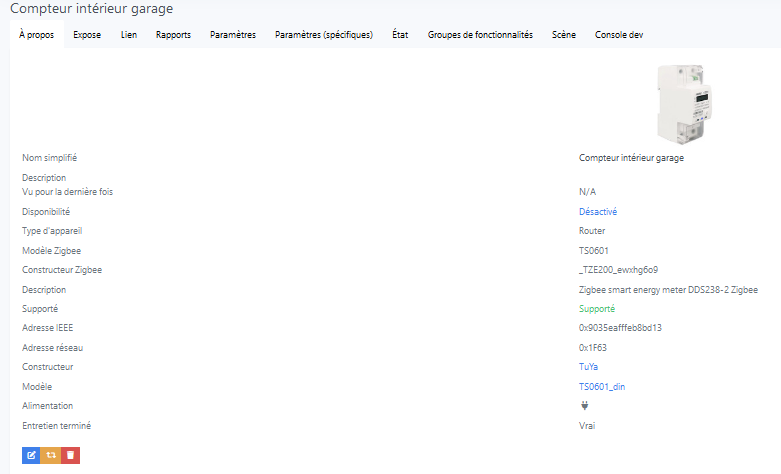Open Paramètres (spécifiques) tab
The image size is (781, 474).
(x=324, y=35)
